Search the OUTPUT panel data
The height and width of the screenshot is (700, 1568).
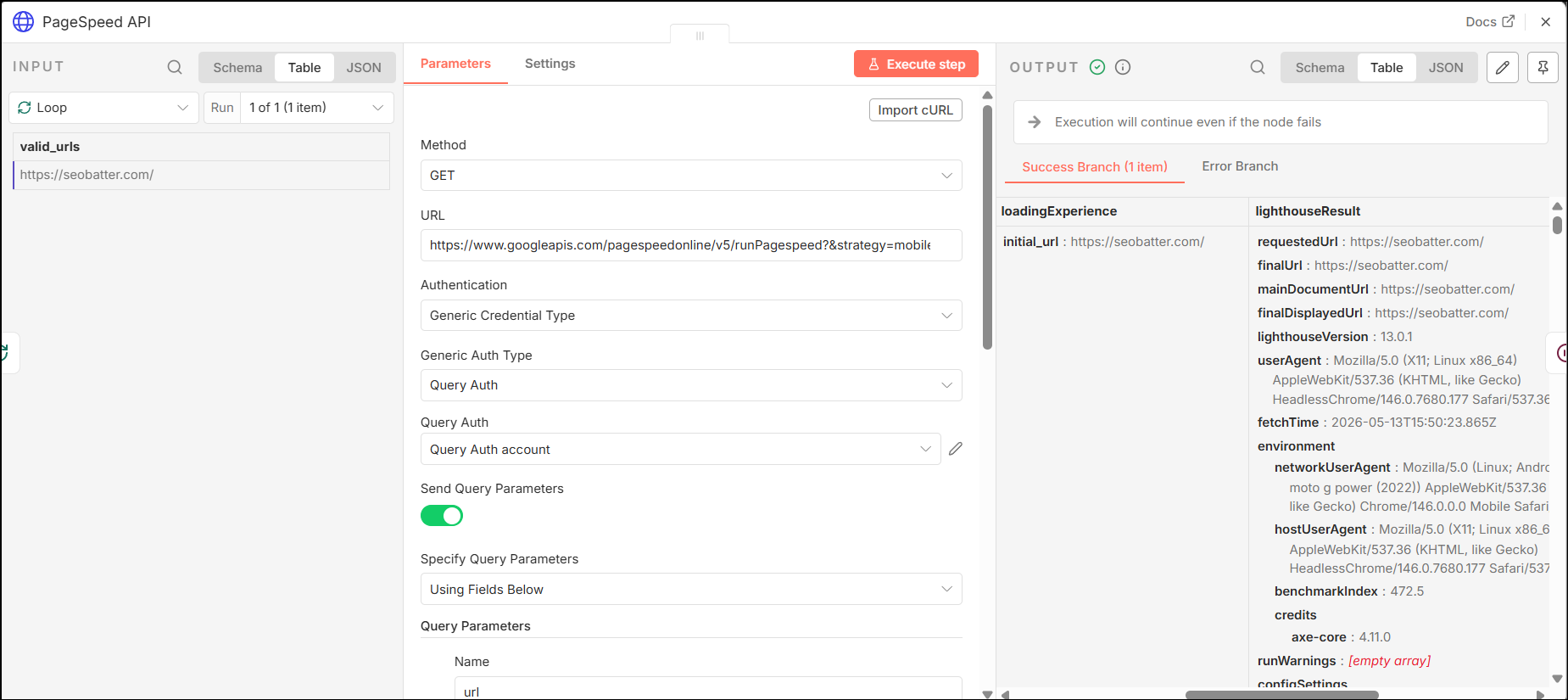(1258, 67)
